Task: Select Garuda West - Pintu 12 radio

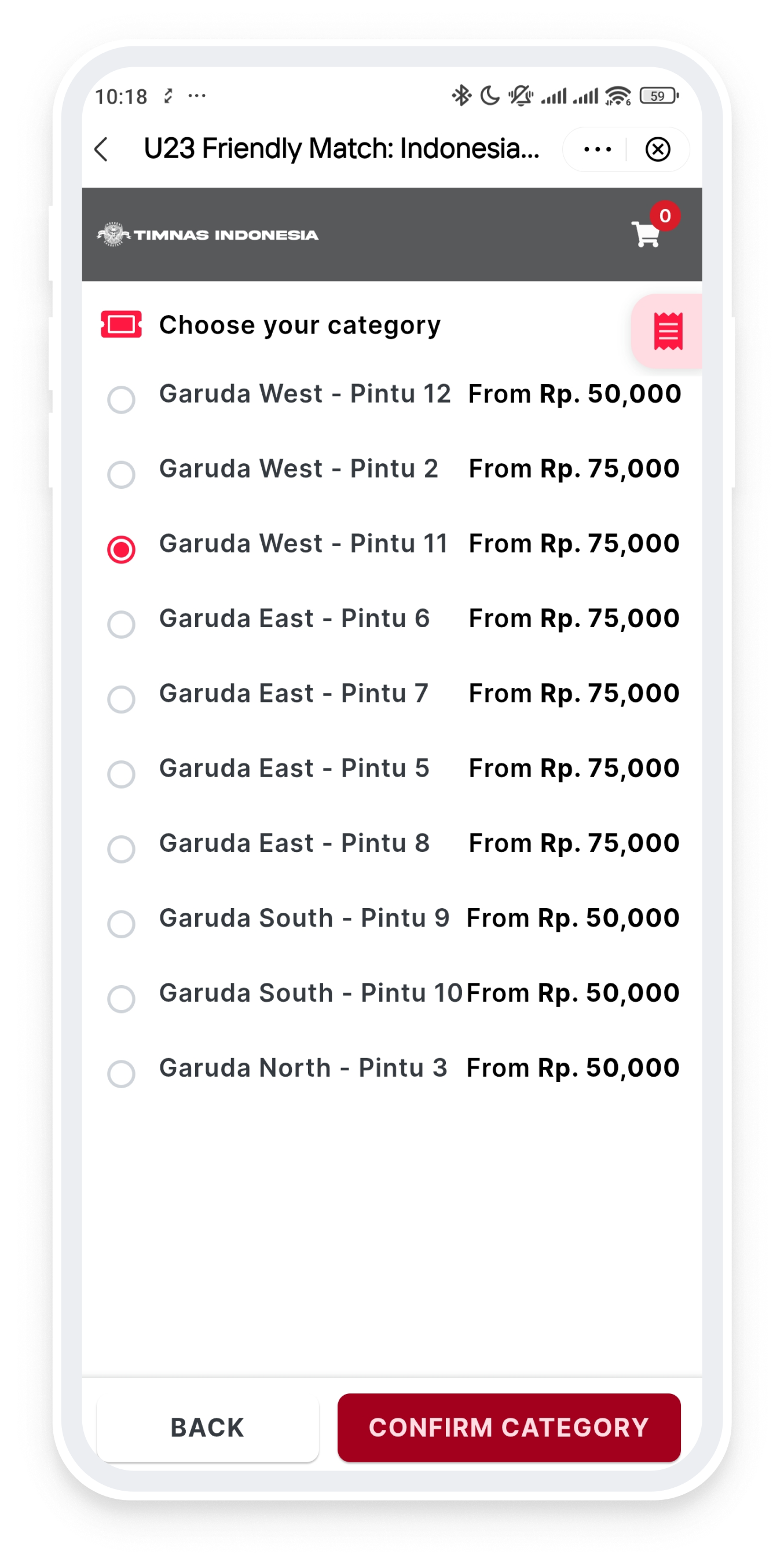Action: [x=122, y=400]
